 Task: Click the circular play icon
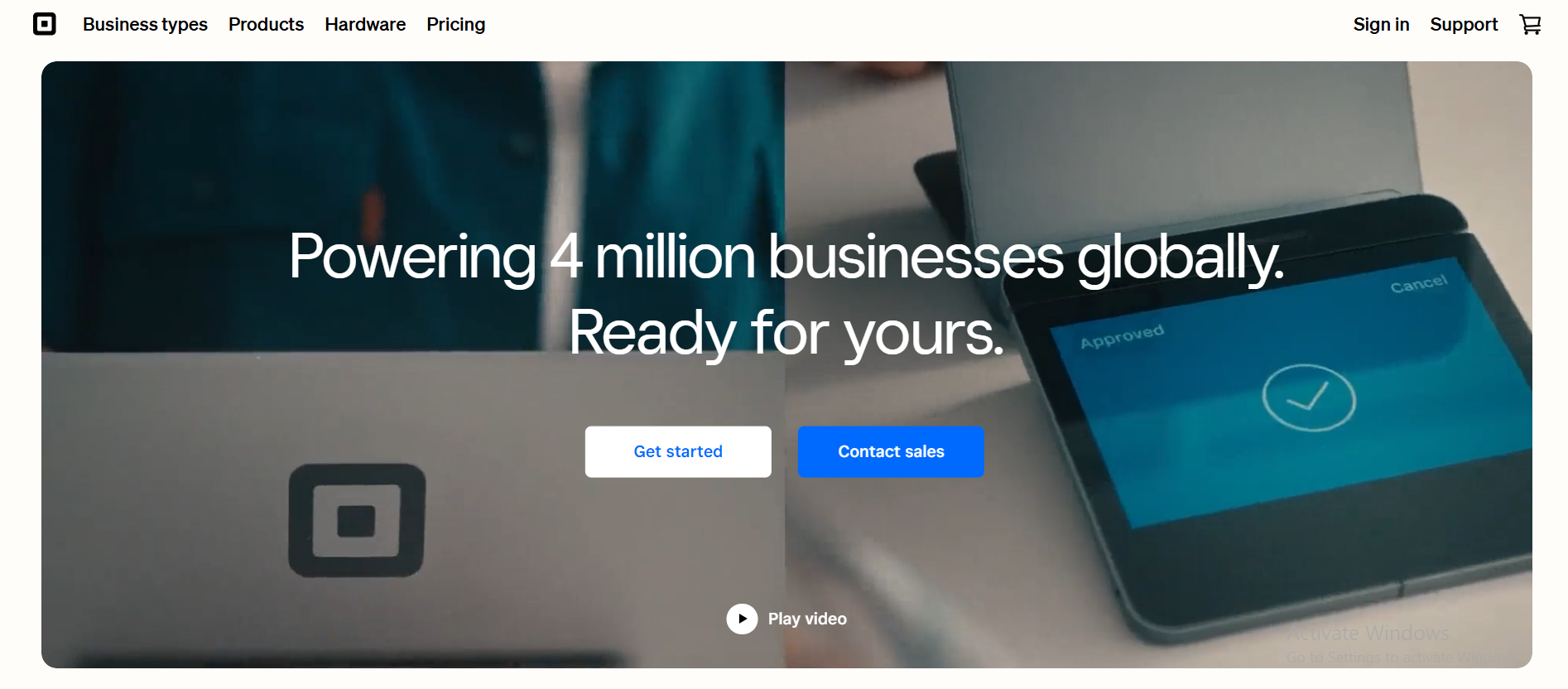pyautogui.click(x=742, y=619)
